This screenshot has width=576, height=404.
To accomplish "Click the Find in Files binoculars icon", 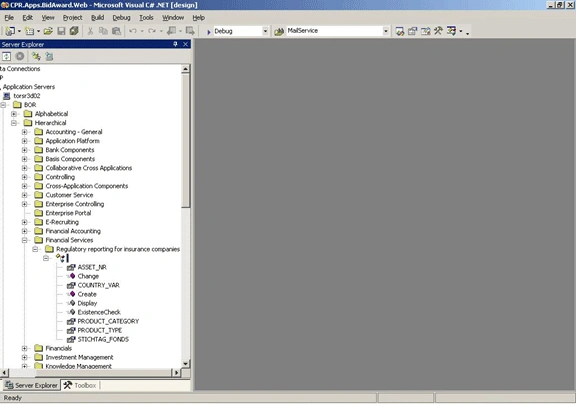I will (x=279, y=32).
